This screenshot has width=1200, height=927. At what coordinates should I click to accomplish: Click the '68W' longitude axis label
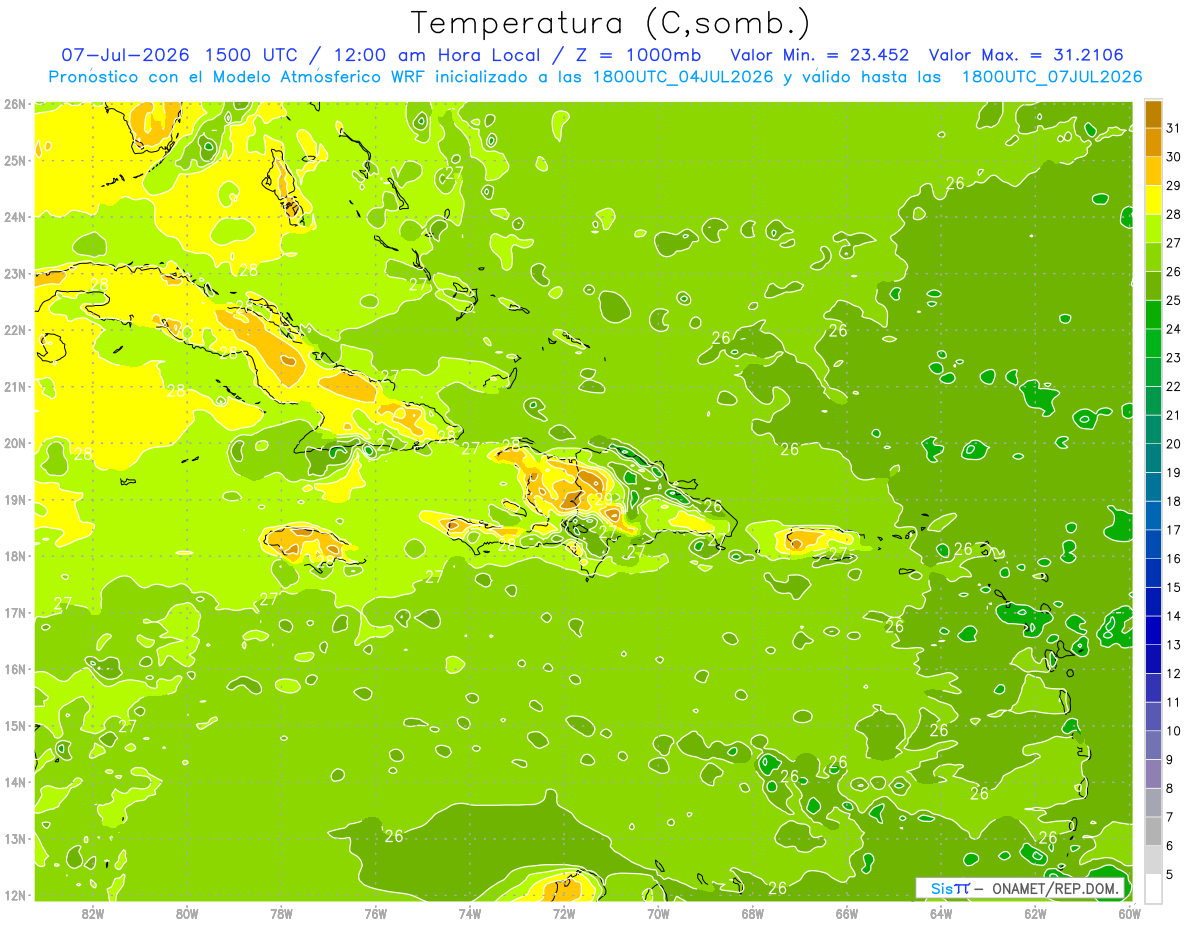click(752, 913)
